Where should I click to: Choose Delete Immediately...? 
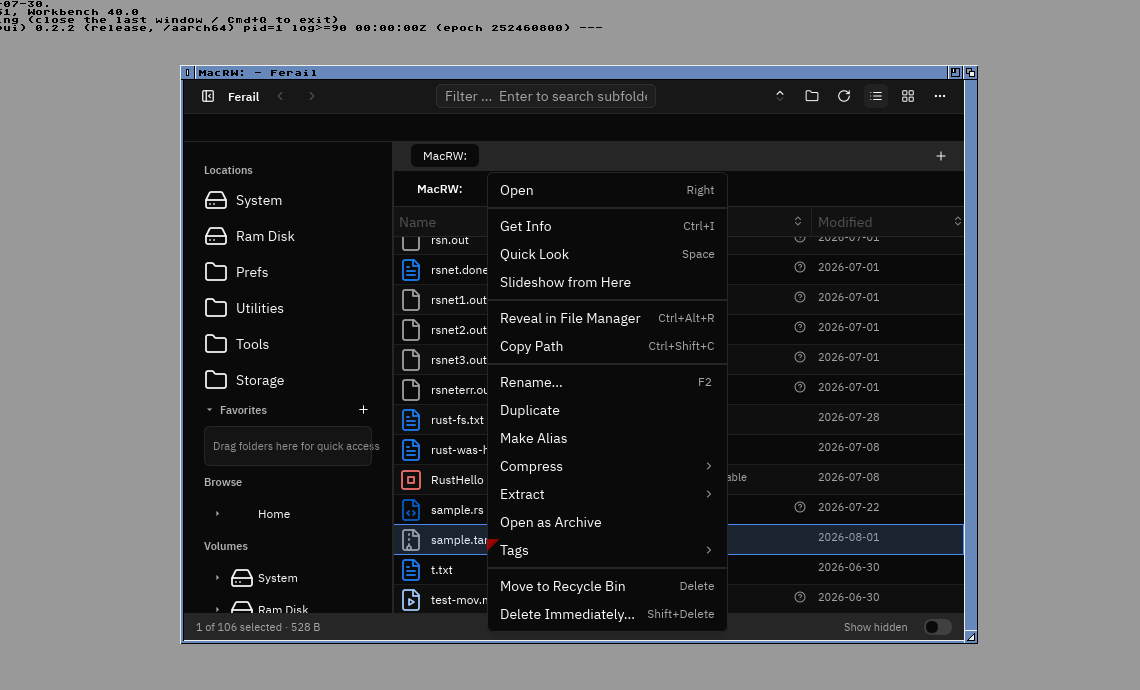coord(607,614)
